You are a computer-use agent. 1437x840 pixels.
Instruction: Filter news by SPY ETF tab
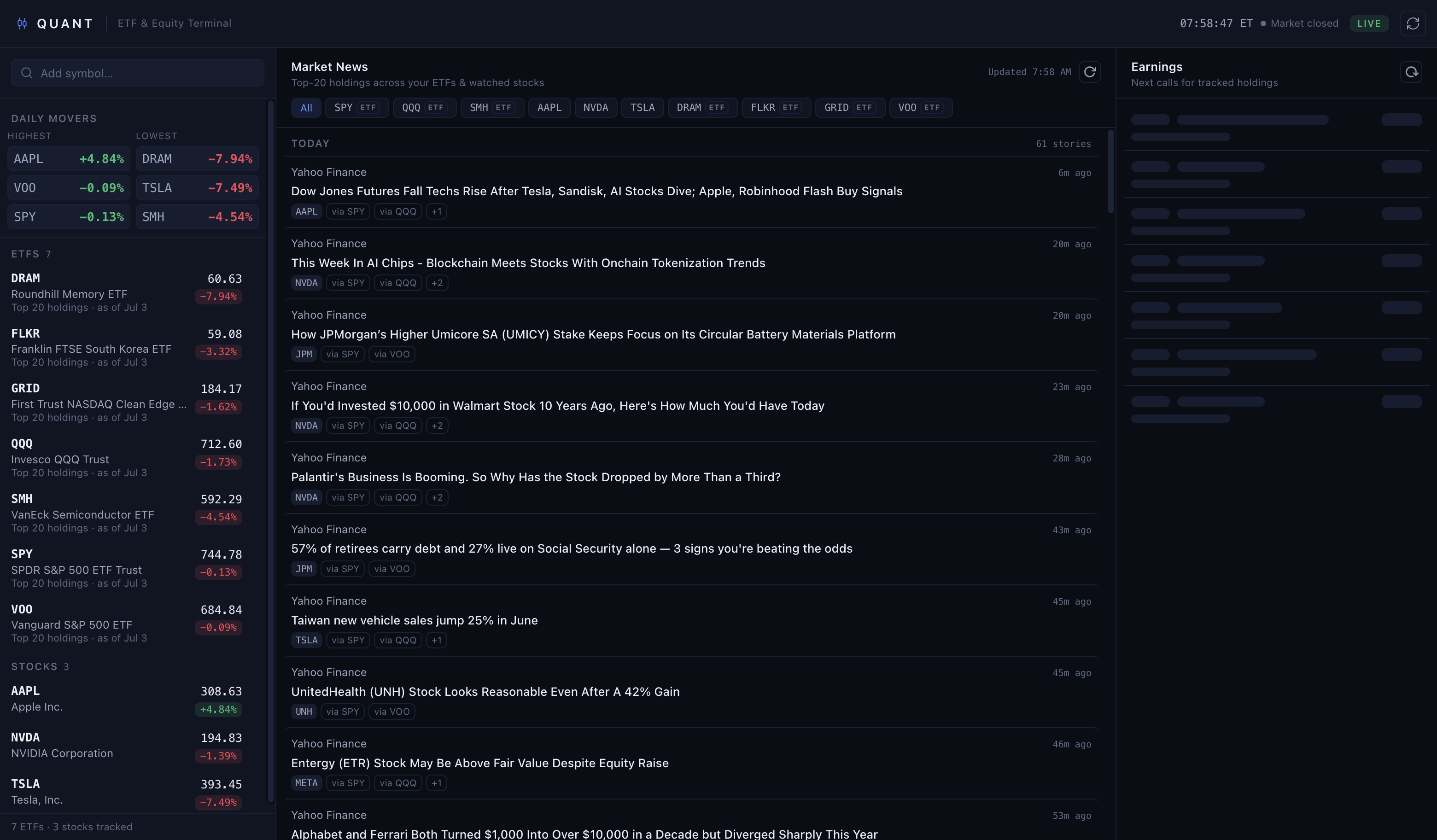(x=356, y=108)
